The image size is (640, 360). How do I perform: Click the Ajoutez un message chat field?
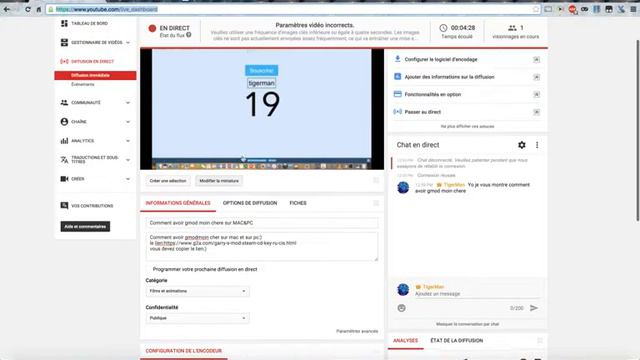coord(477,293)
